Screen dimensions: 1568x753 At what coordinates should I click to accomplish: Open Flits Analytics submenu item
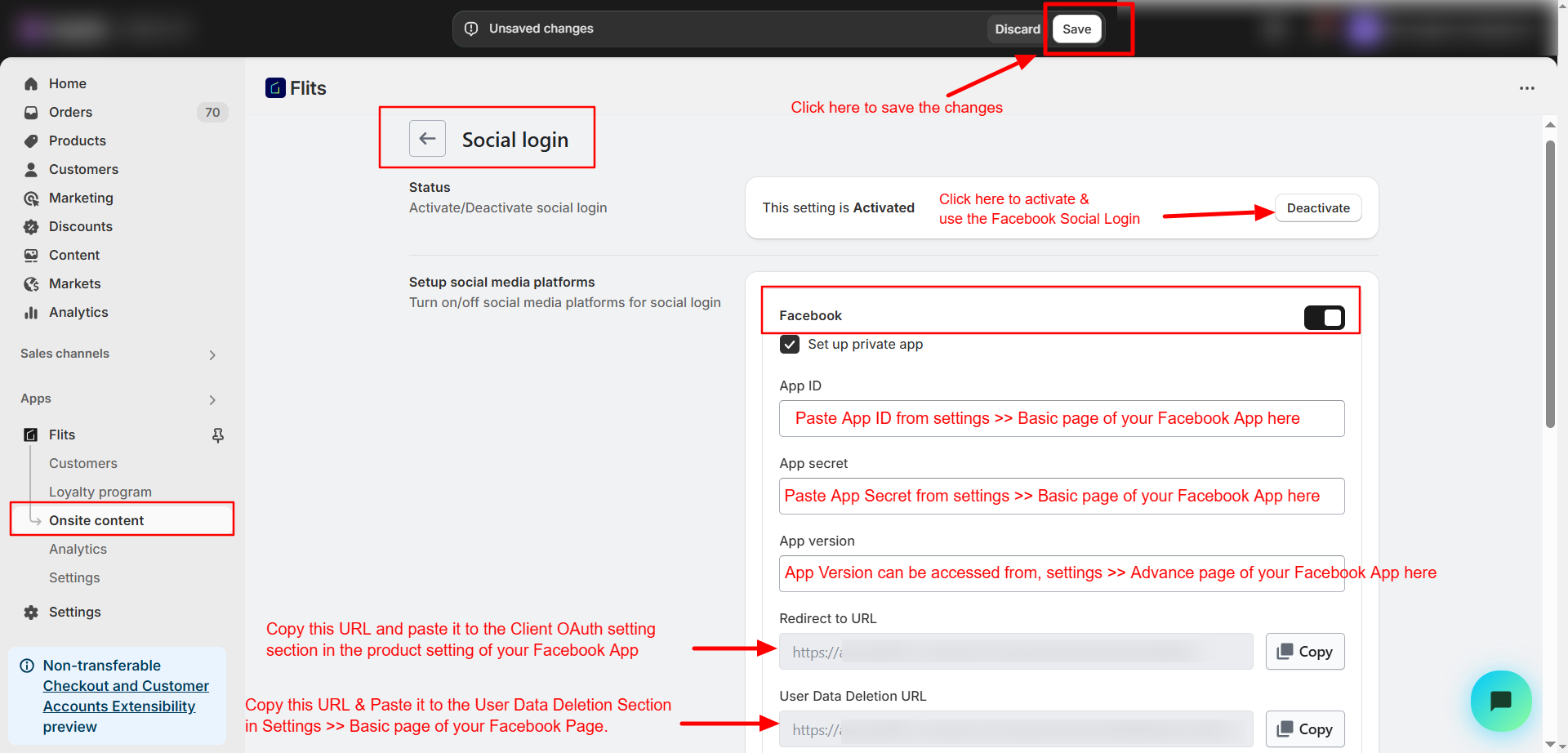coord(78,549)
